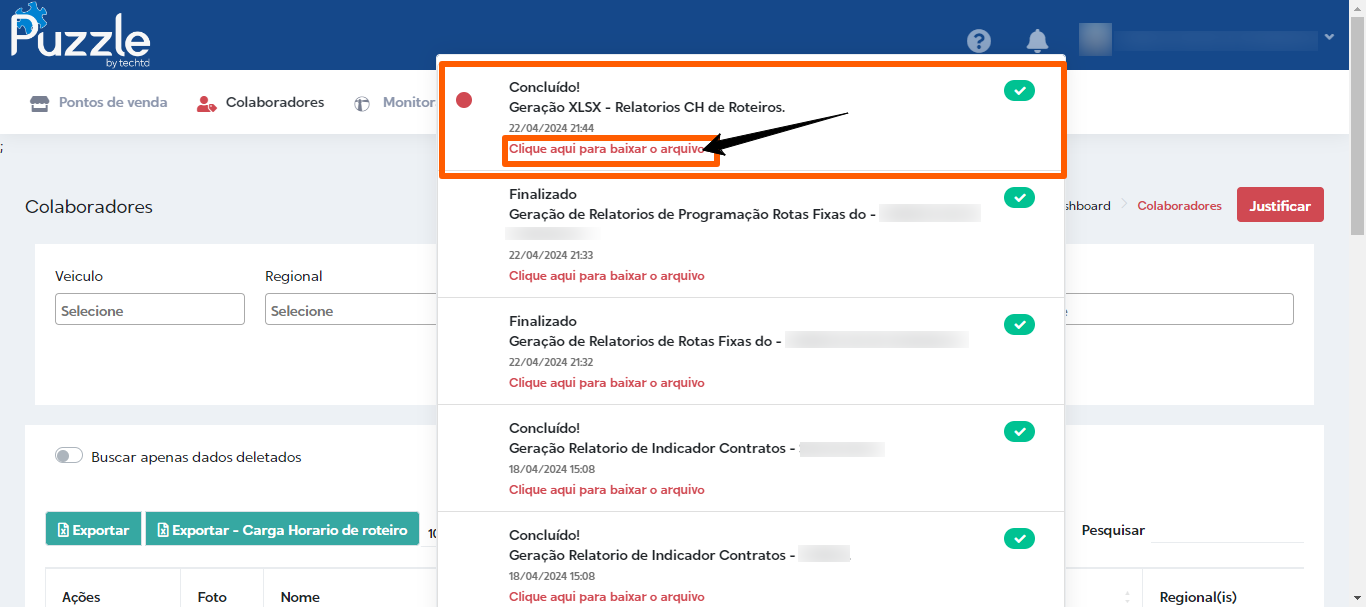The height and width of the screenshot is (607, 1366).
Task: Click green check badge on XLSX notification
Action: tap(1019, 91)
